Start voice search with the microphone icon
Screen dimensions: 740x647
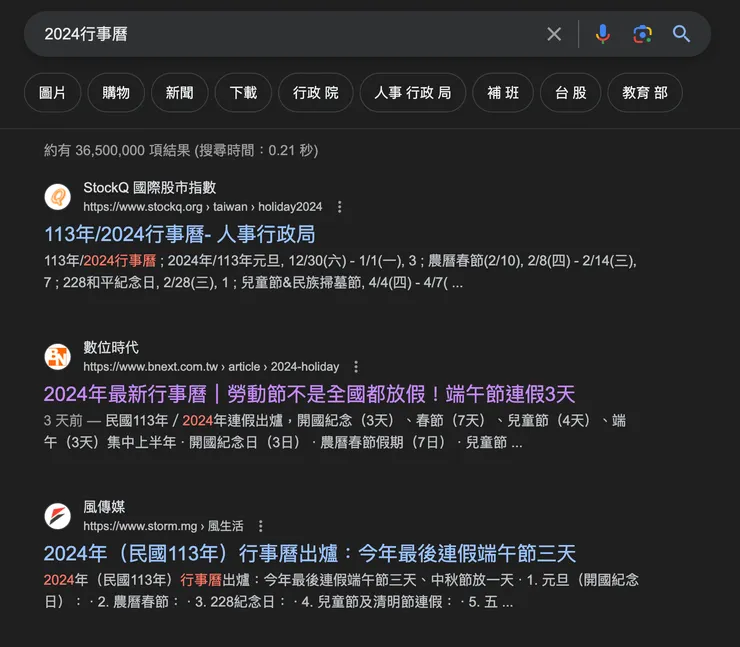(603, 34)
